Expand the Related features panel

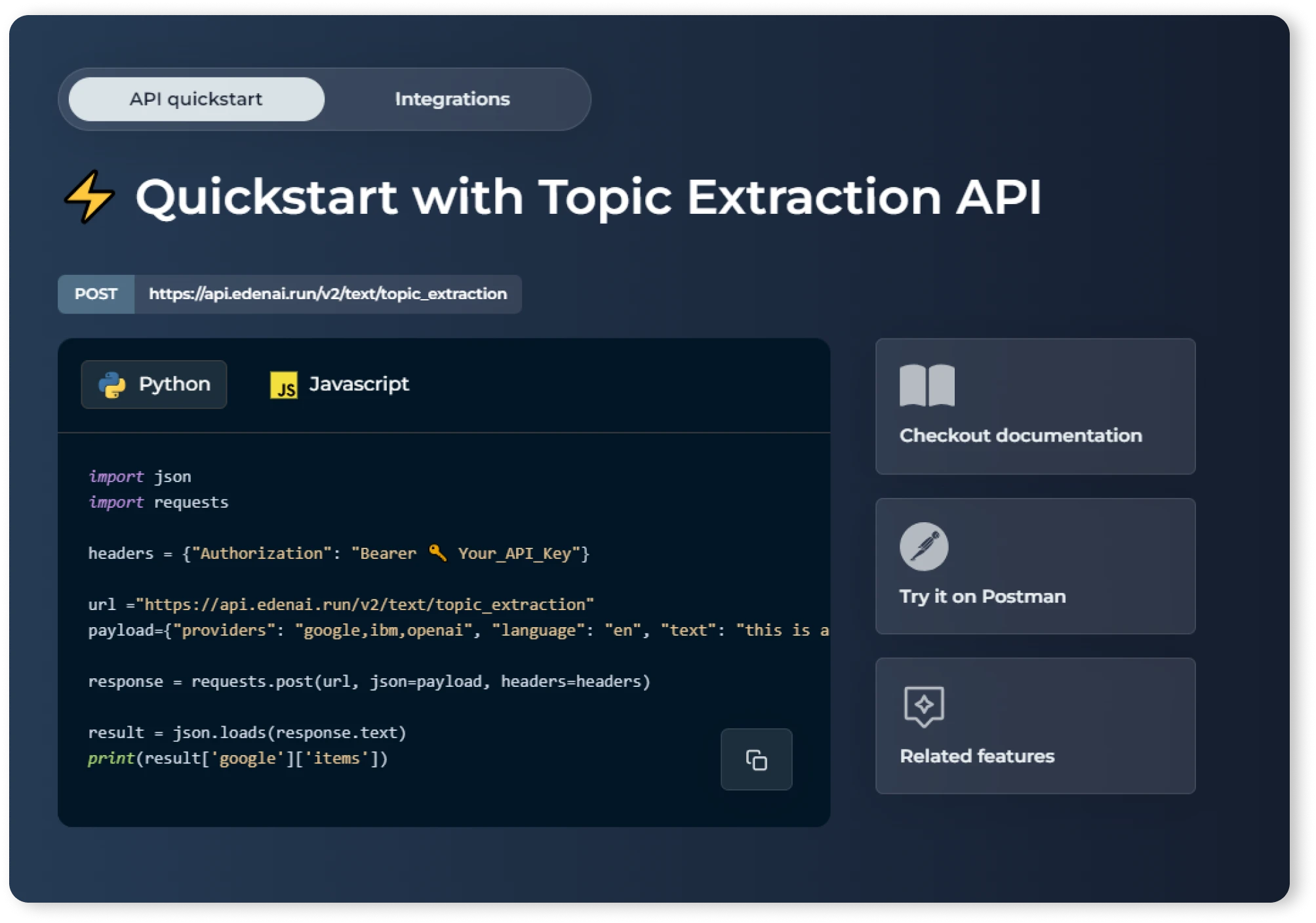[1035, 726]
